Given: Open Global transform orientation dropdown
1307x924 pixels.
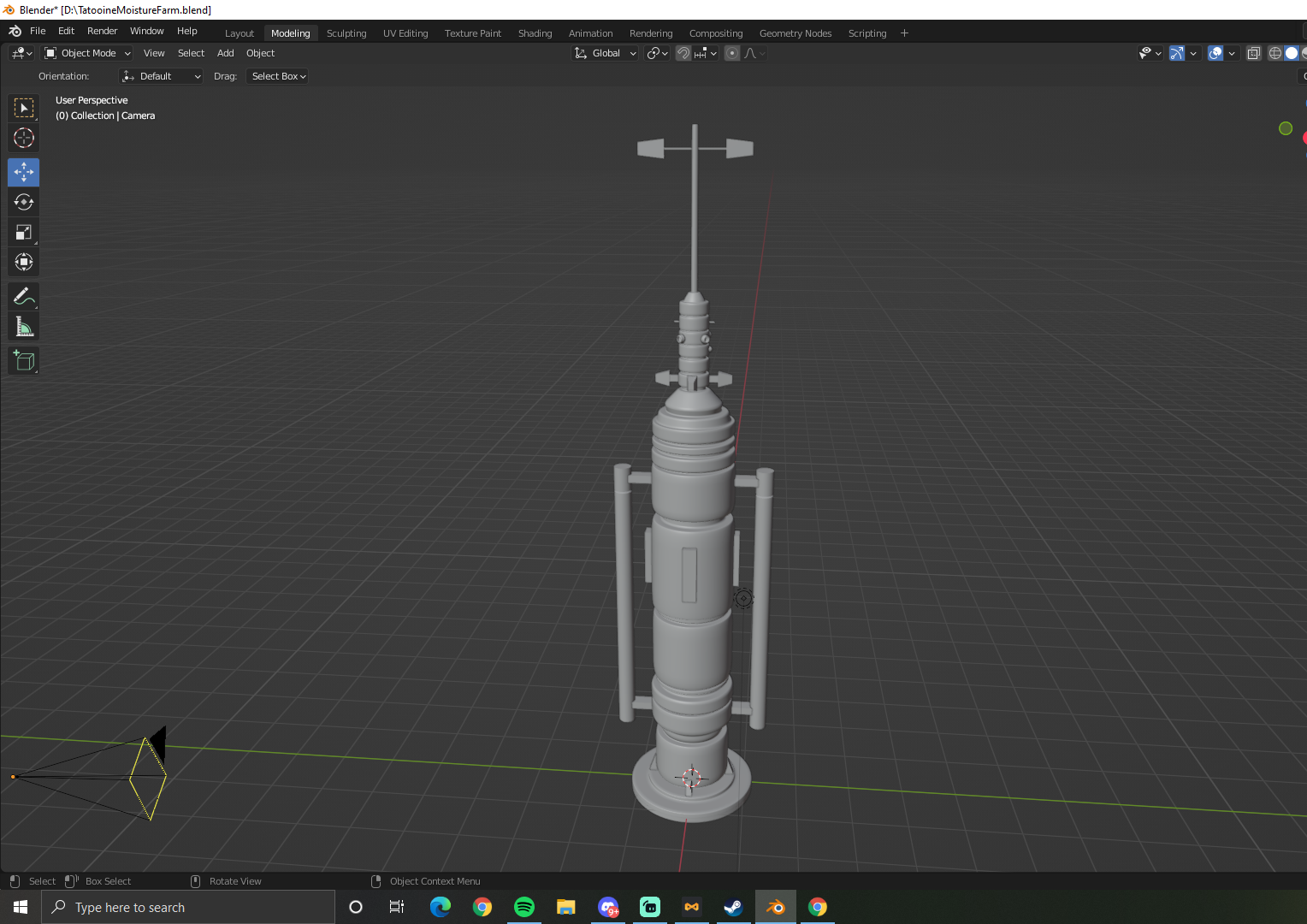Looking at the screenshot, I should pos(605,53).
